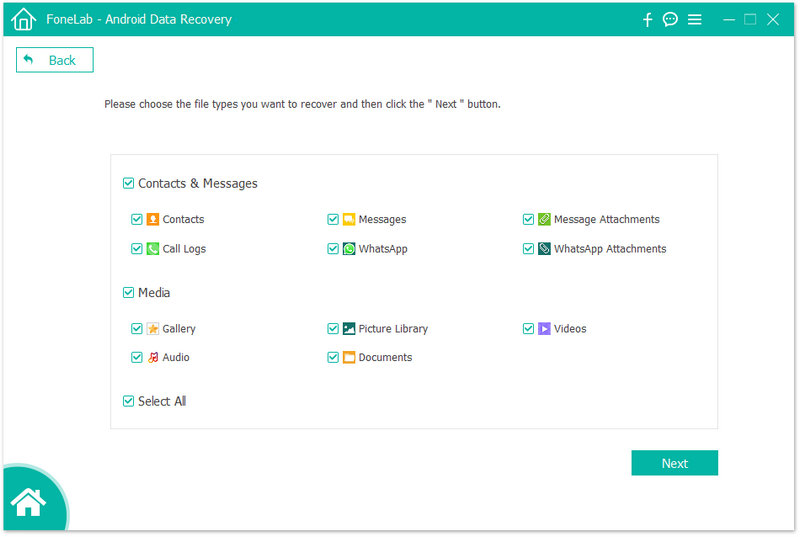Click the home icon in title bar

[23, 19]
